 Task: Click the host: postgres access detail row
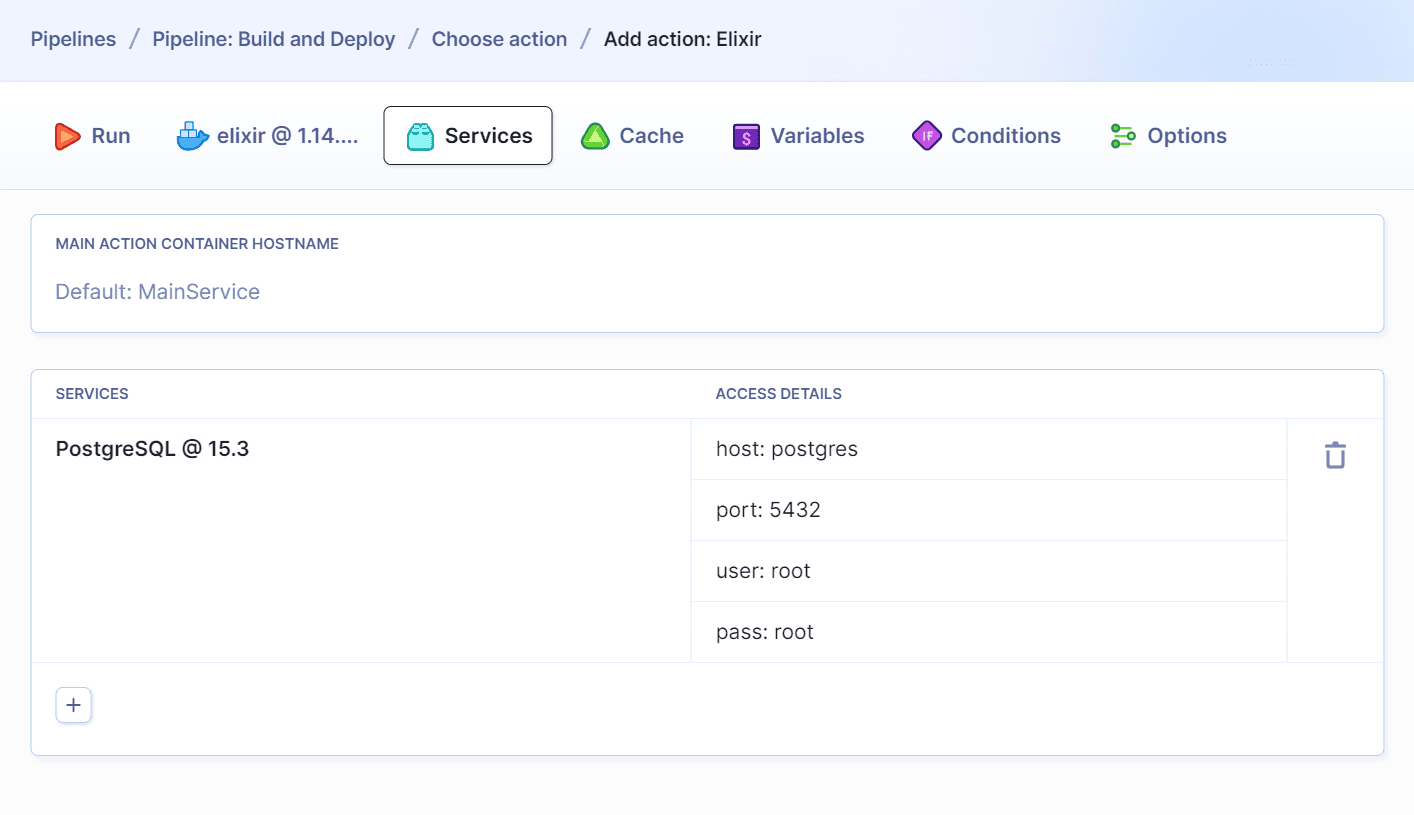[786, 448]
